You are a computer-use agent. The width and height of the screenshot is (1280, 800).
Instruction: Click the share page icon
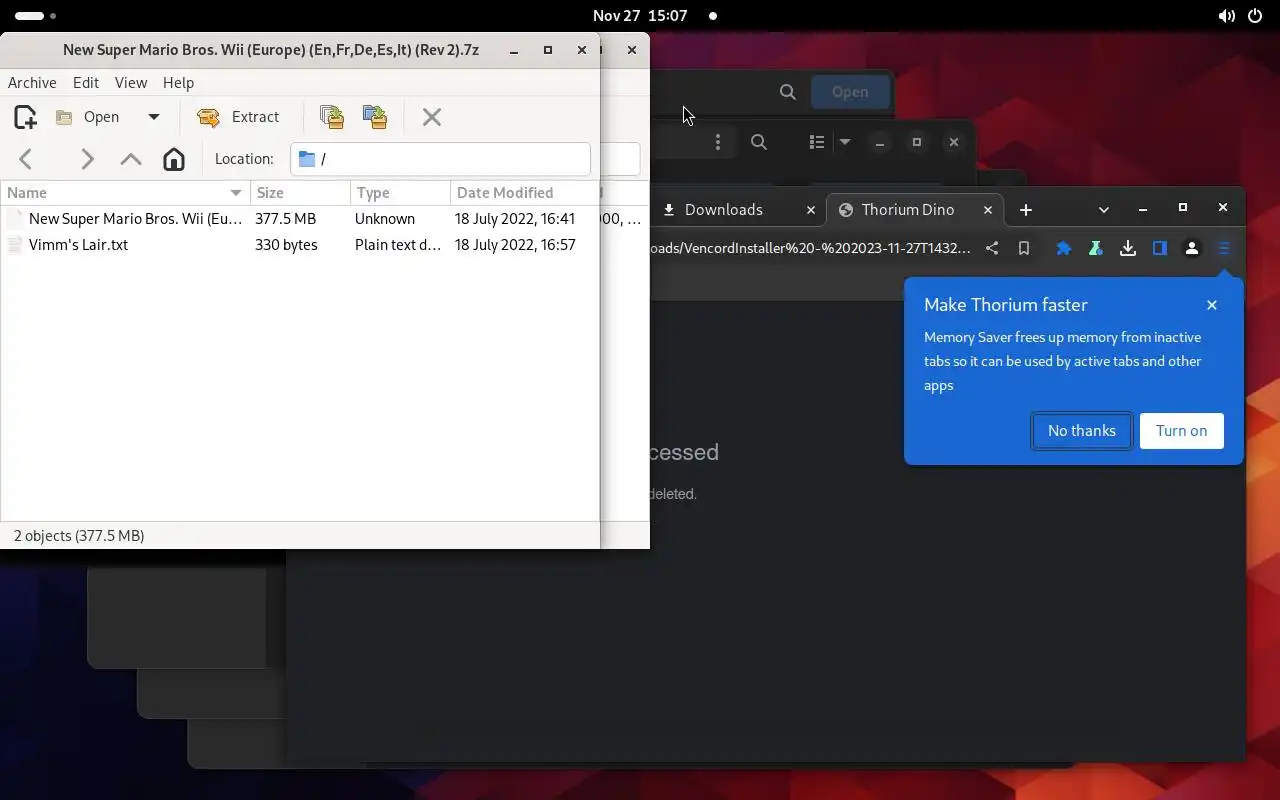pos(992,249)
